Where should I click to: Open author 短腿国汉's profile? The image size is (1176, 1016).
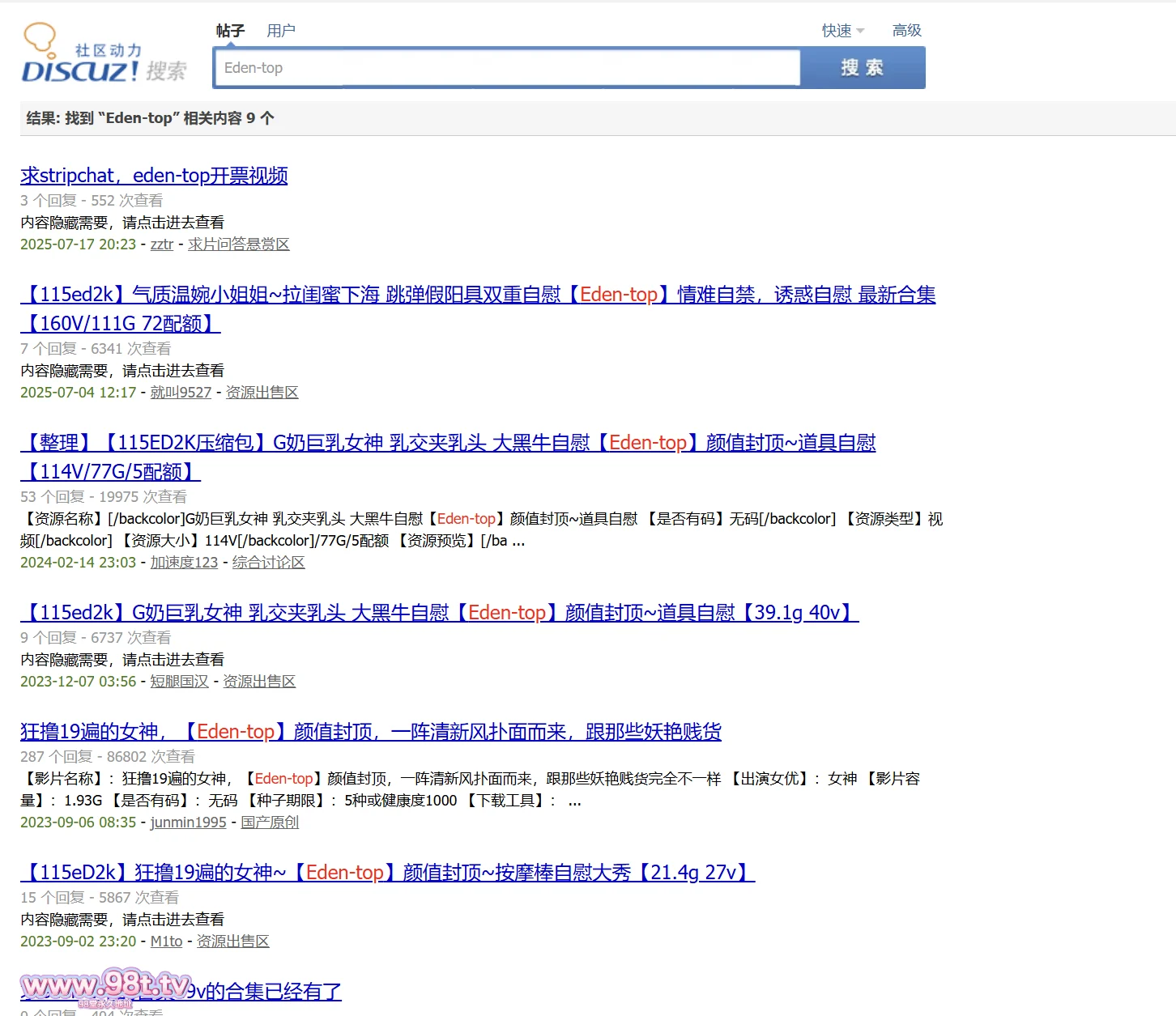[x=179, y=682]
